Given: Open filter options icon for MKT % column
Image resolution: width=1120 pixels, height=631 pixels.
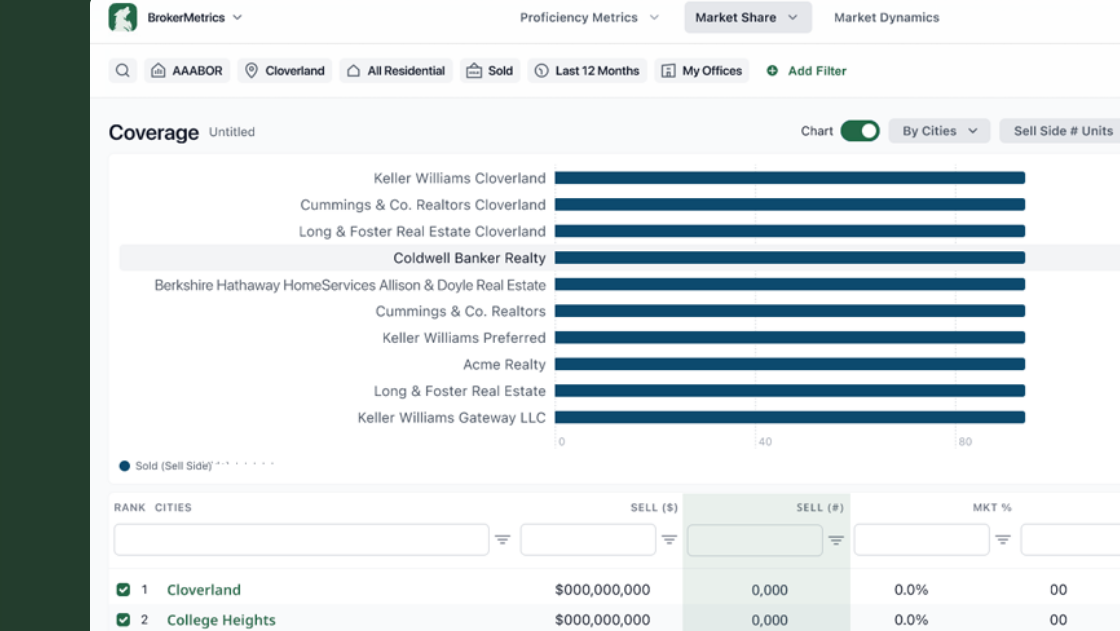Looking at the screenshot, I should [x=1003, y=540].
